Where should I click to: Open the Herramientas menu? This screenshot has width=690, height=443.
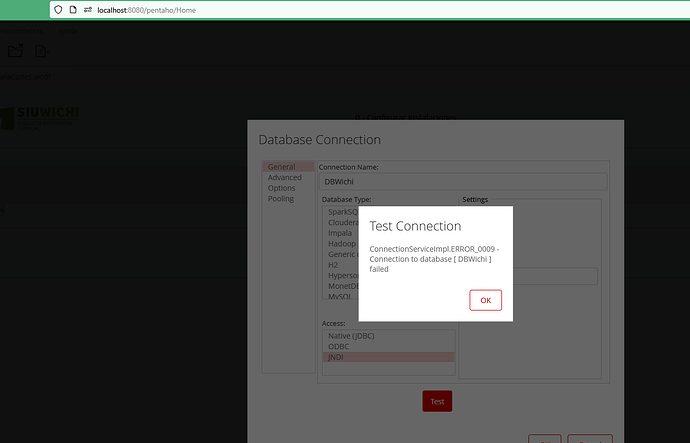pyautogui.click(x=21, y=31)
